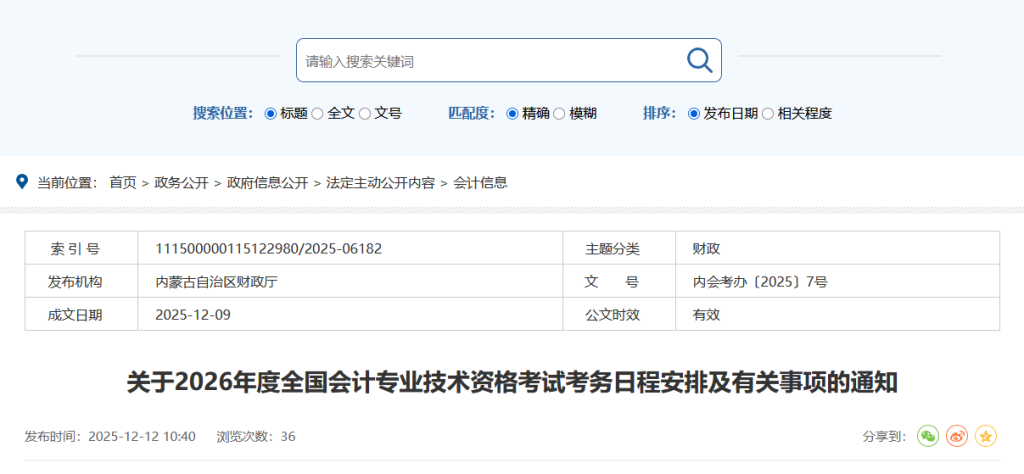Select 全文 search position radio button
Image resolution: width=1024 pixels, height=474 pixels.
[x=317, y=114]
